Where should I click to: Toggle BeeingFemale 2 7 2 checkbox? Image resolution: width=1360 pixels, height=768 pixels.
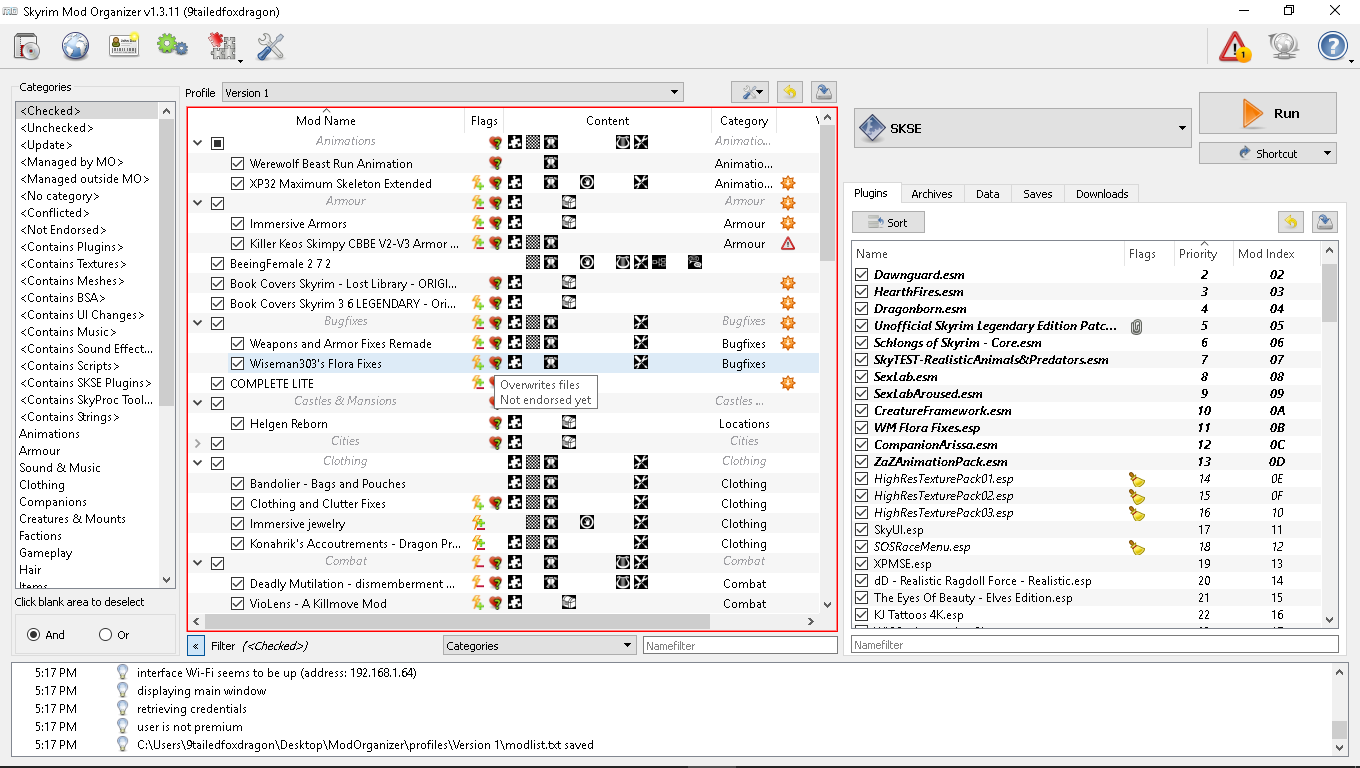tap(218, 263)
